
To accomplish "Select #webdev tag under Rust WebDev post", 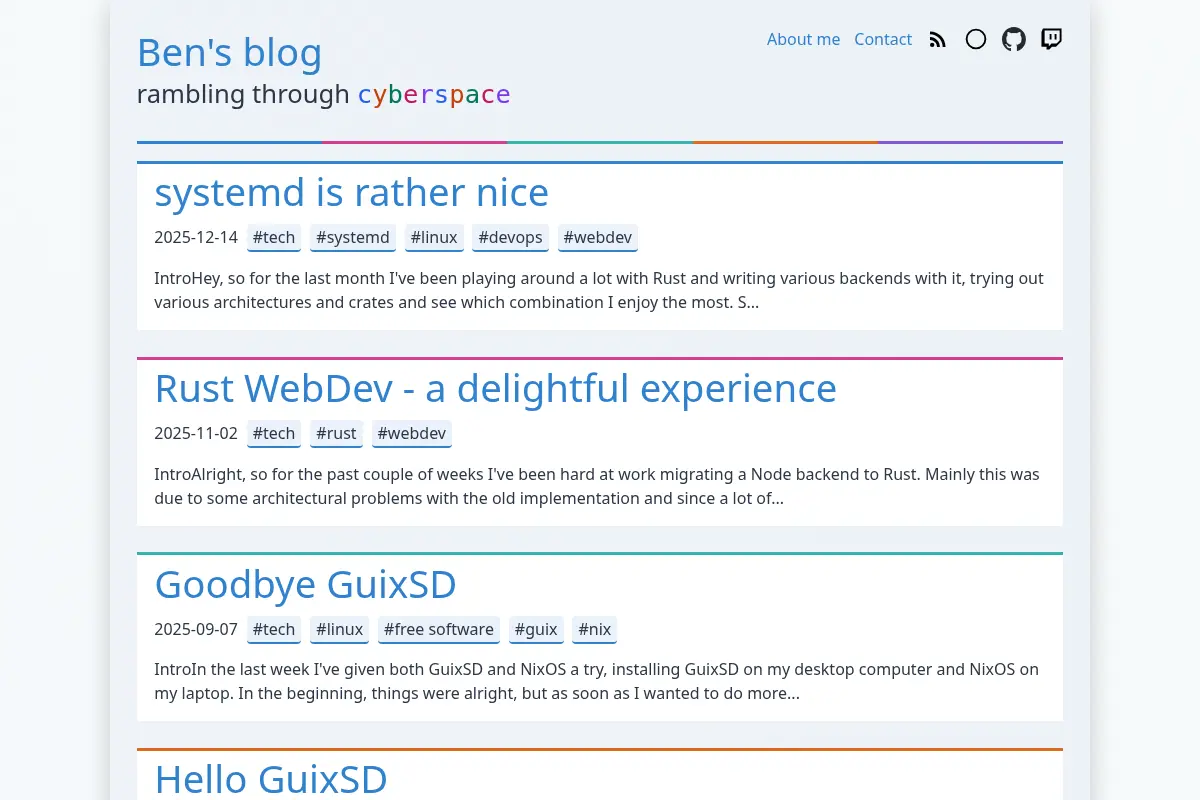I will (412, 433).
